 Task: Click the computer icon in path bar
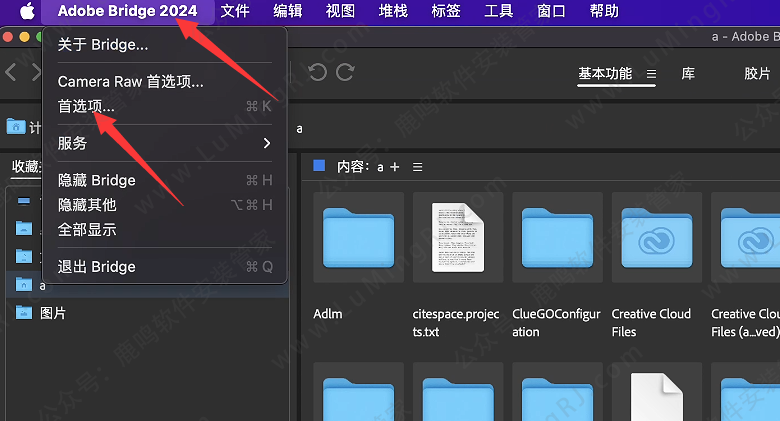point(16,126)
